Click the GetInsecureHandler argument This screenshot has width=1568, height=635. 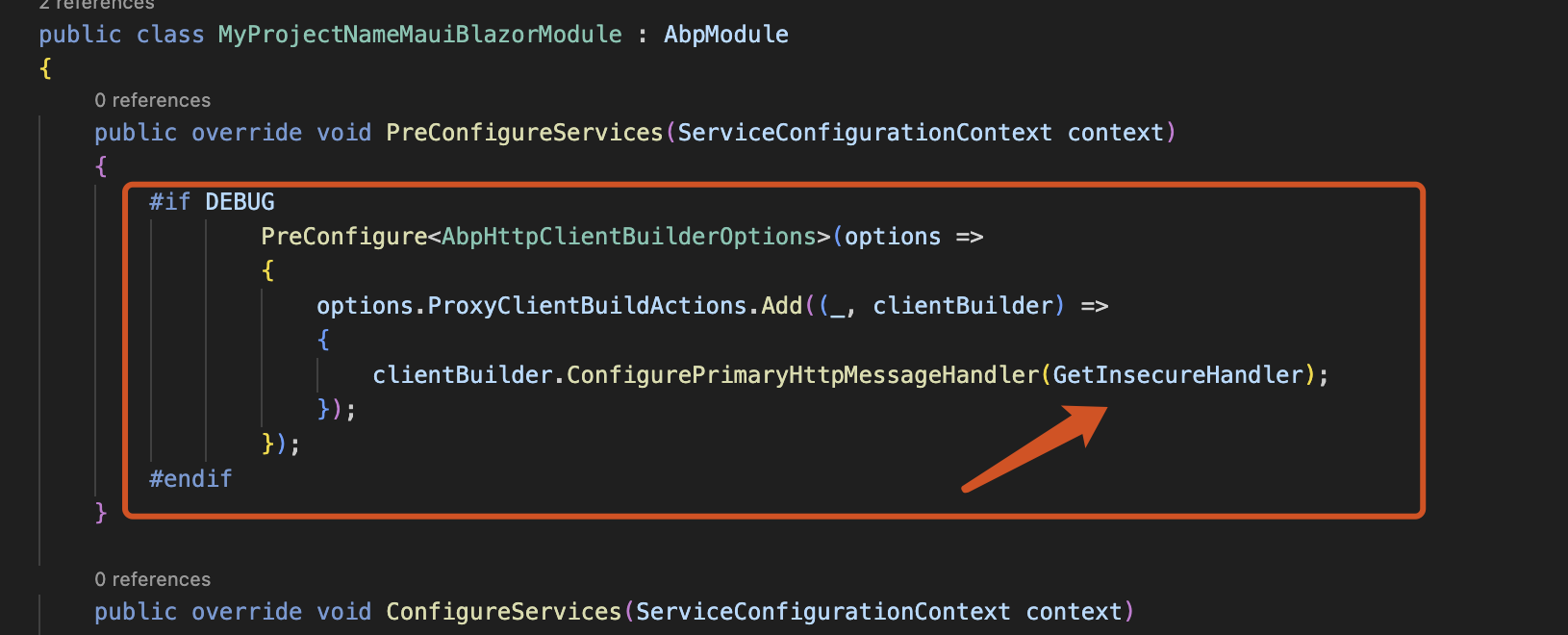1177,375
